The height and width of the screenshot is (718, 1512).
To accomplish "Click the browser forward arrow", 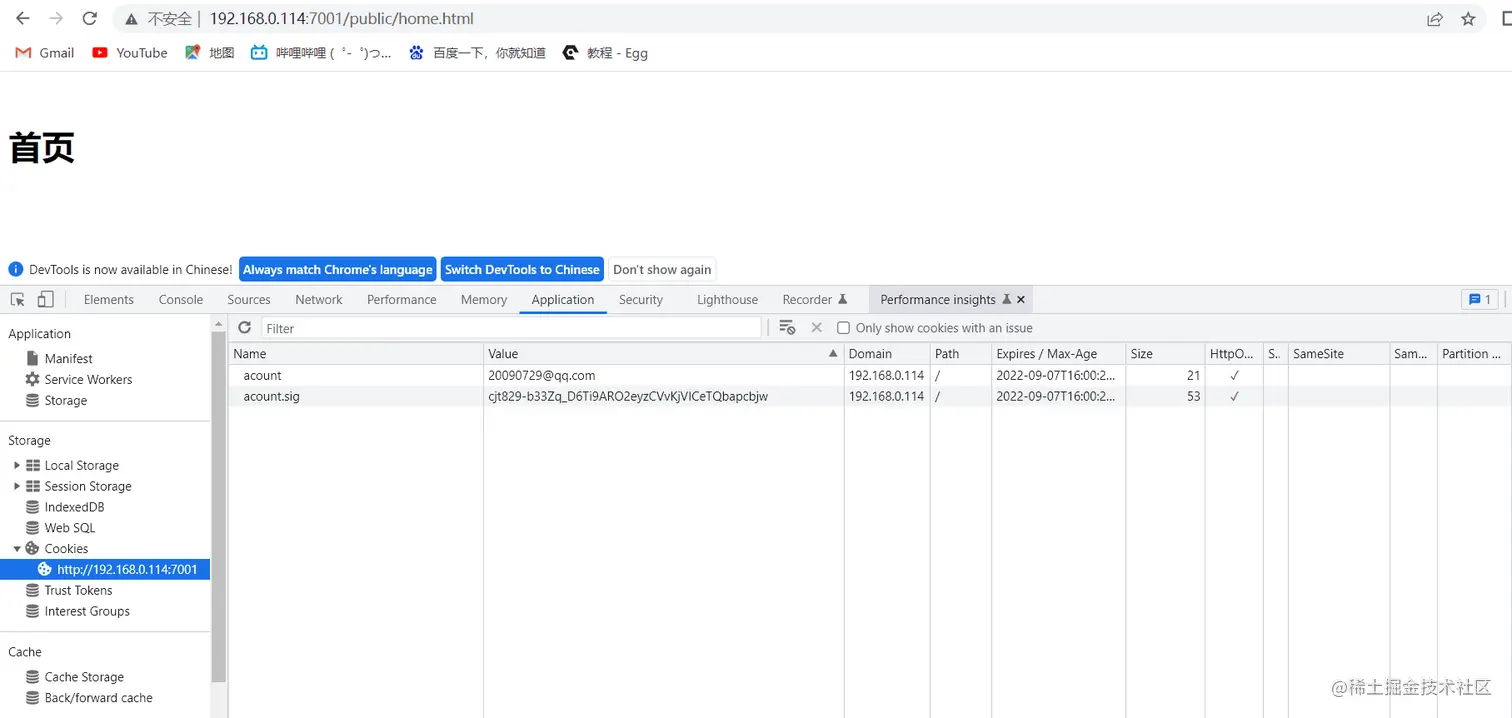I will (56, 18).
